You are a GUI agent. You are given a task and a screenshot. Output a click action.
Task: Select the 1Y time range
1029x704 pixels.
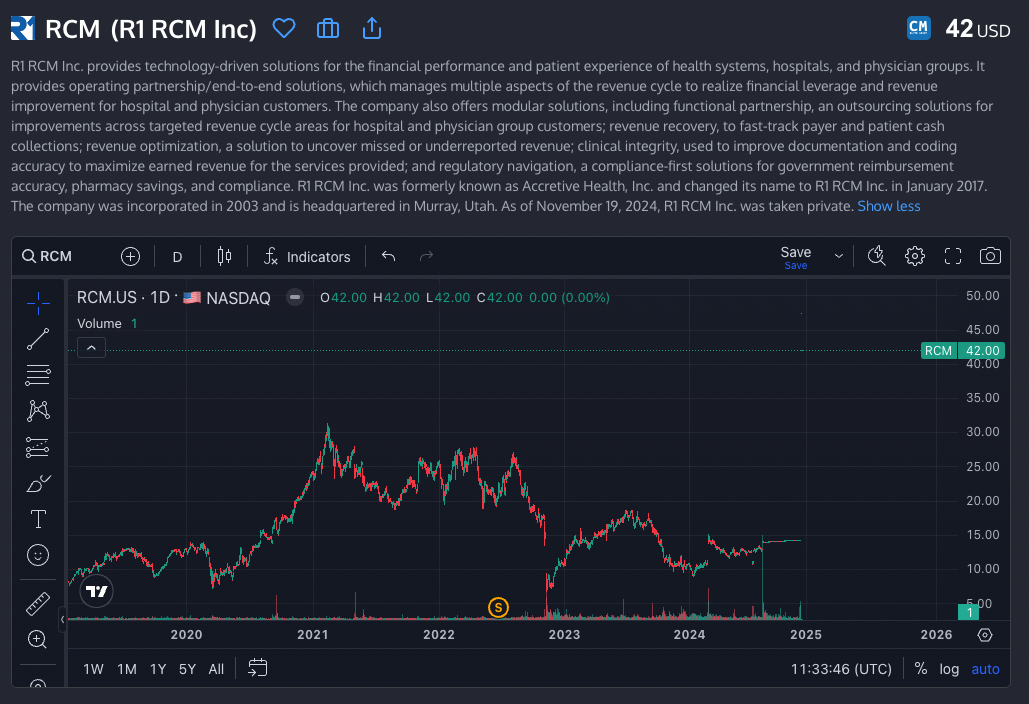point(158,669)
